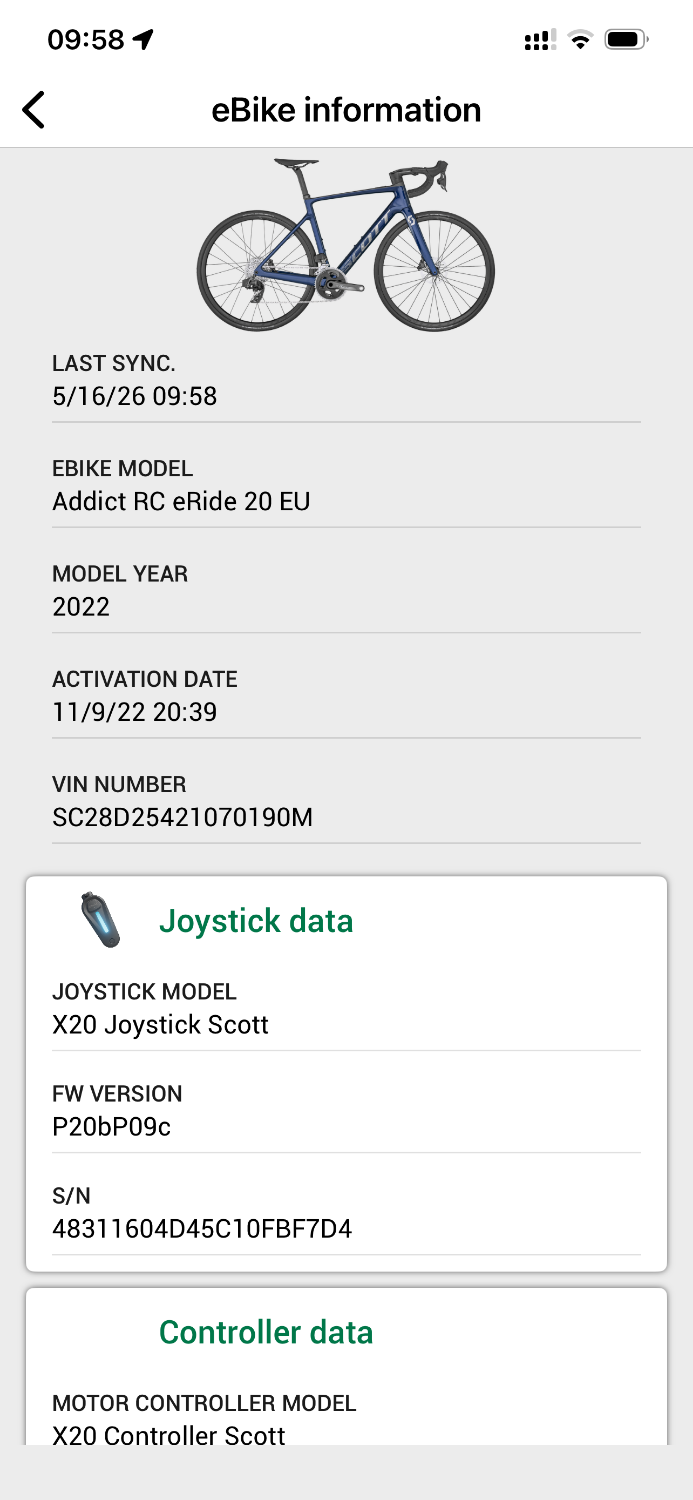This screenshot has width=693, height=1500.
Task: Tap the X20 Controller Scott entry
Action: (169, 1436)
